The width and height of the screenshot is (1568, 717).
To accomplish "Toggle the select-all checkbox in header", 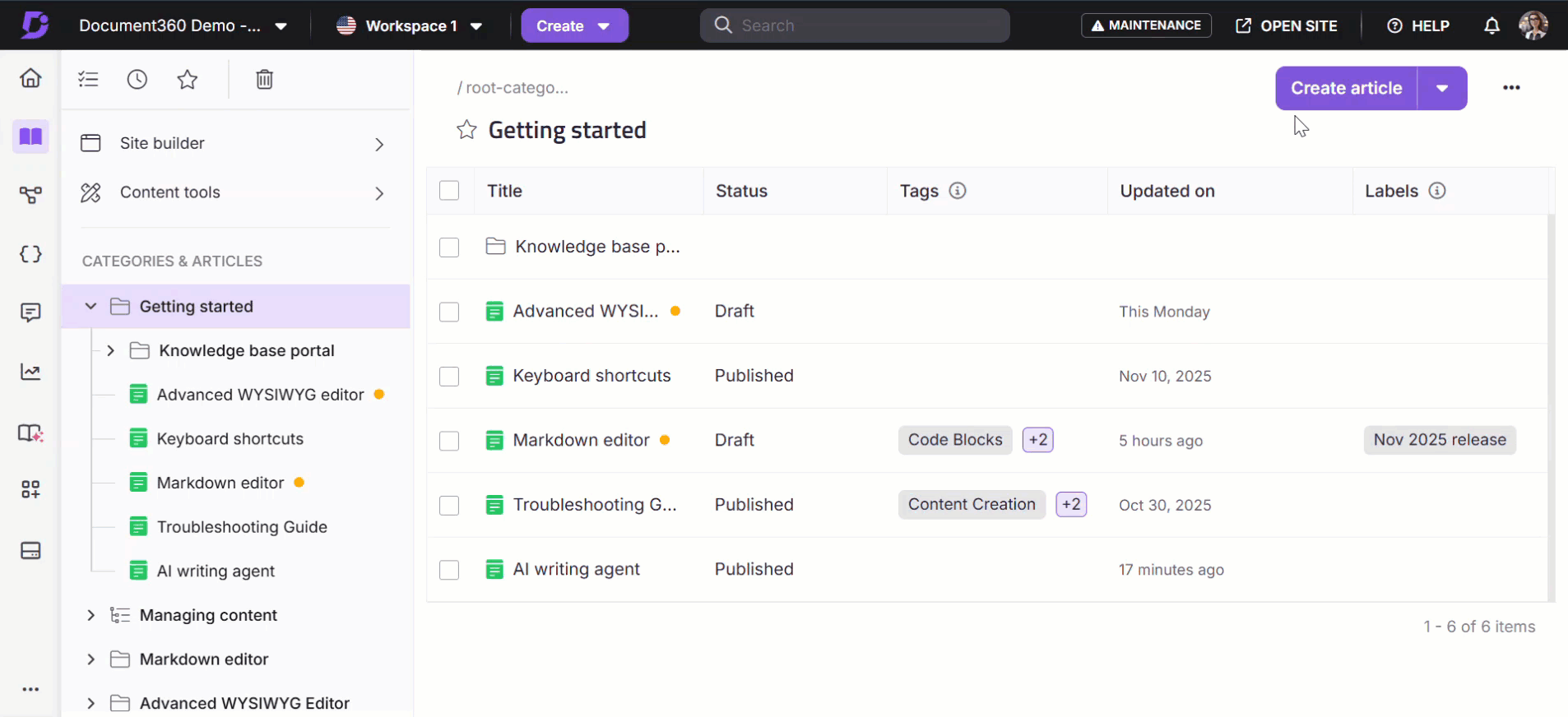I will (449, 191).
